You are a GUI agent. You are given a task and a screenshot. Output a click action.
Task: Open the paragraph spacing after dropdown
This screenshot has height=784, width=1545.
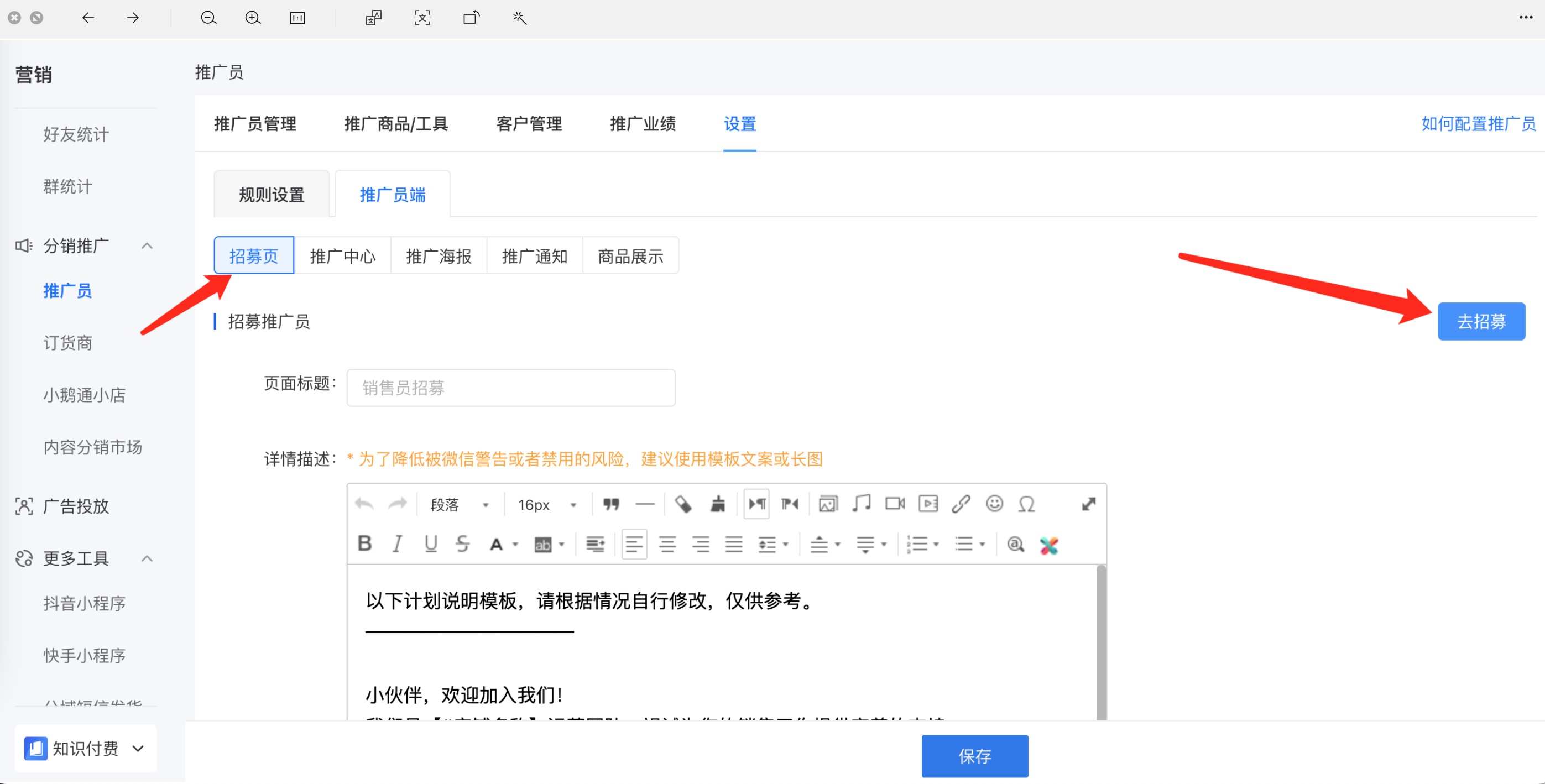coord(871,544)
